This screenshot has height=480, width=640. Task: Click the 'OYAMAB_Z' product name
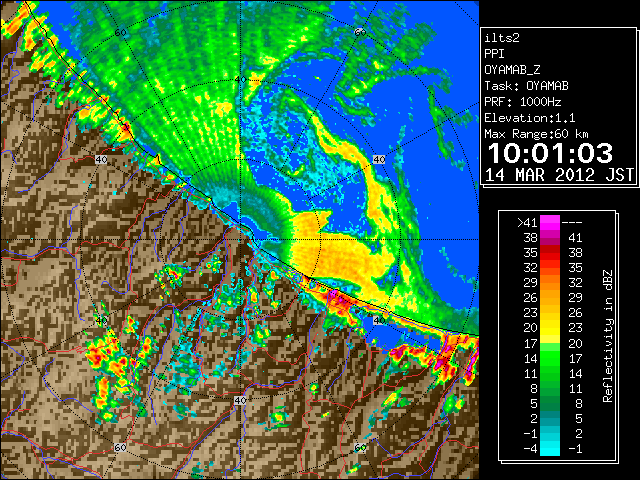[512, 70]
